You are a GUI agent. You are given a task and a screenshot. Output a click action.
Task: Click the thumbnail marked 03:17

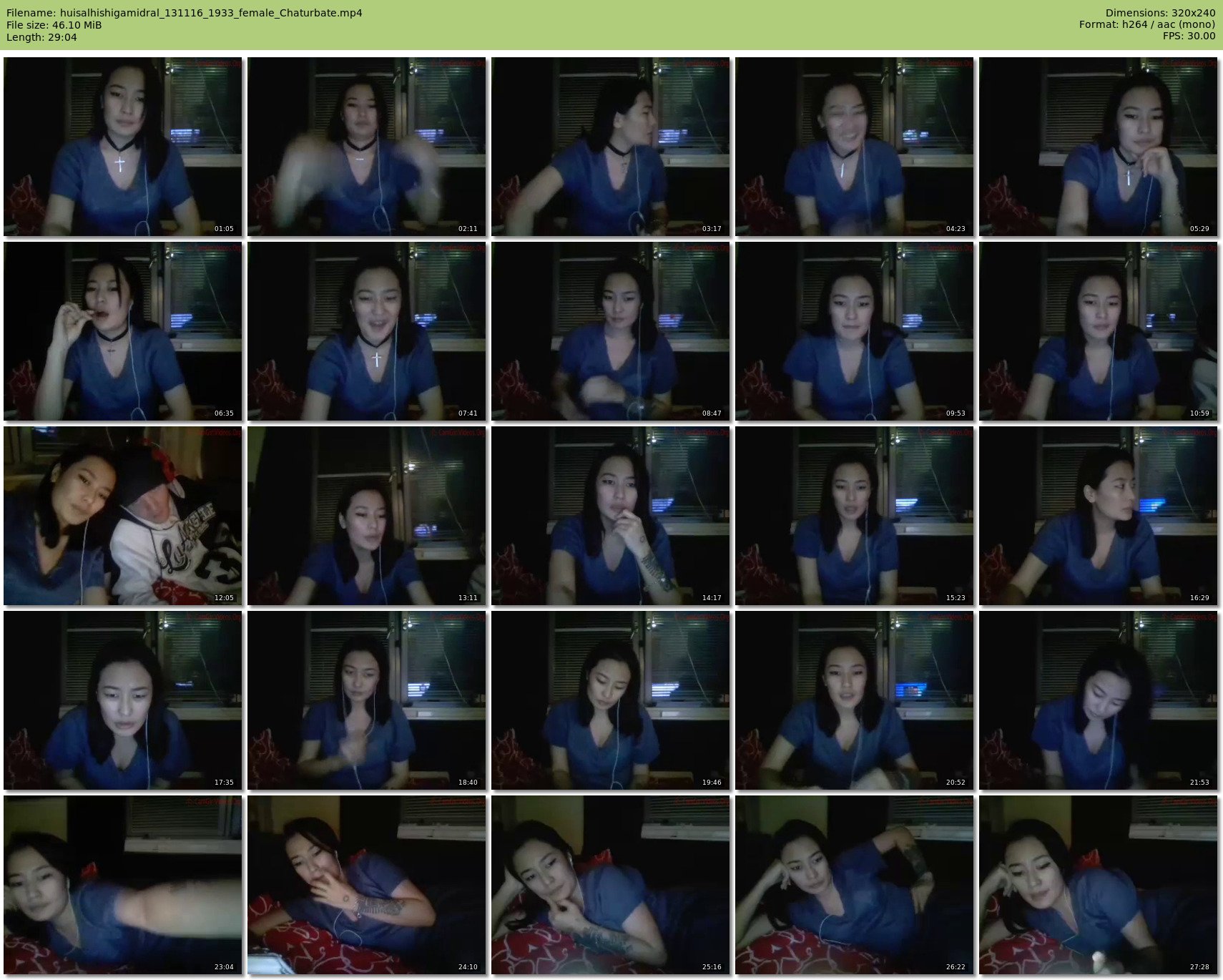coord(611,147)
